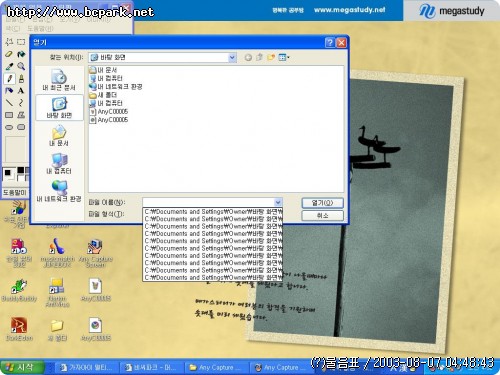Screen dimensions: 500x375
Task: Select the Polygon shape tool
Action: point(21,115)
